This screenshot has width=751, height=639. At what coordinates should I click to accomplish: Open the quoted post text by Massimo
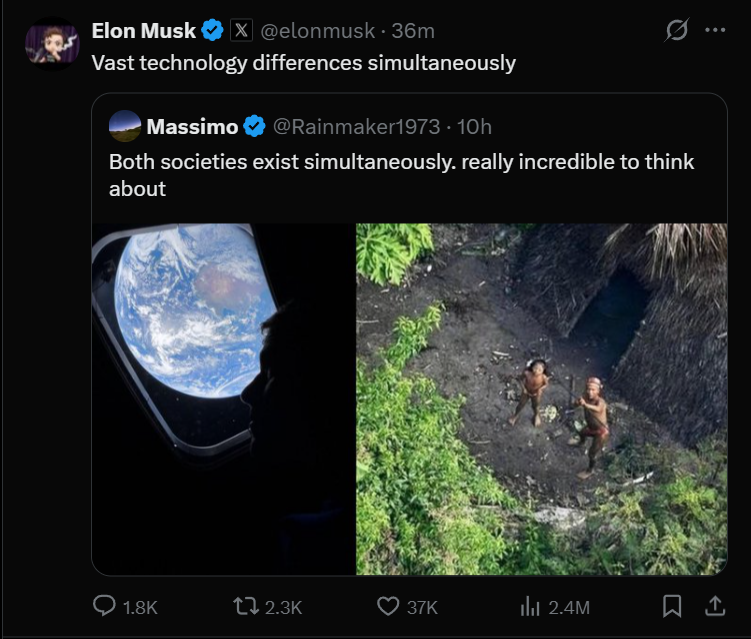pos(400,174)
